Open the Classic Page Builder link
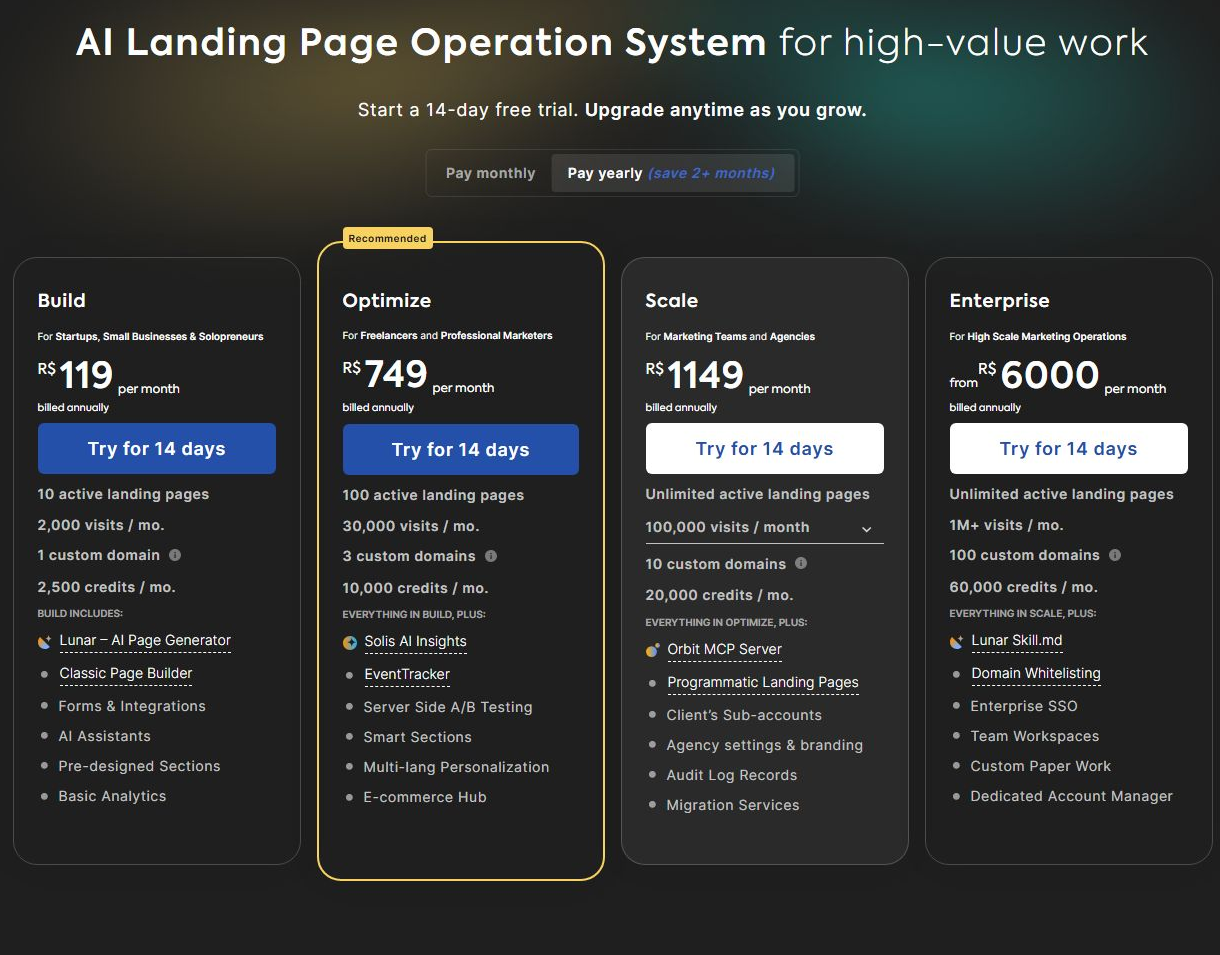The width and height of the screenshot is (1220, 955). point(126,674)
